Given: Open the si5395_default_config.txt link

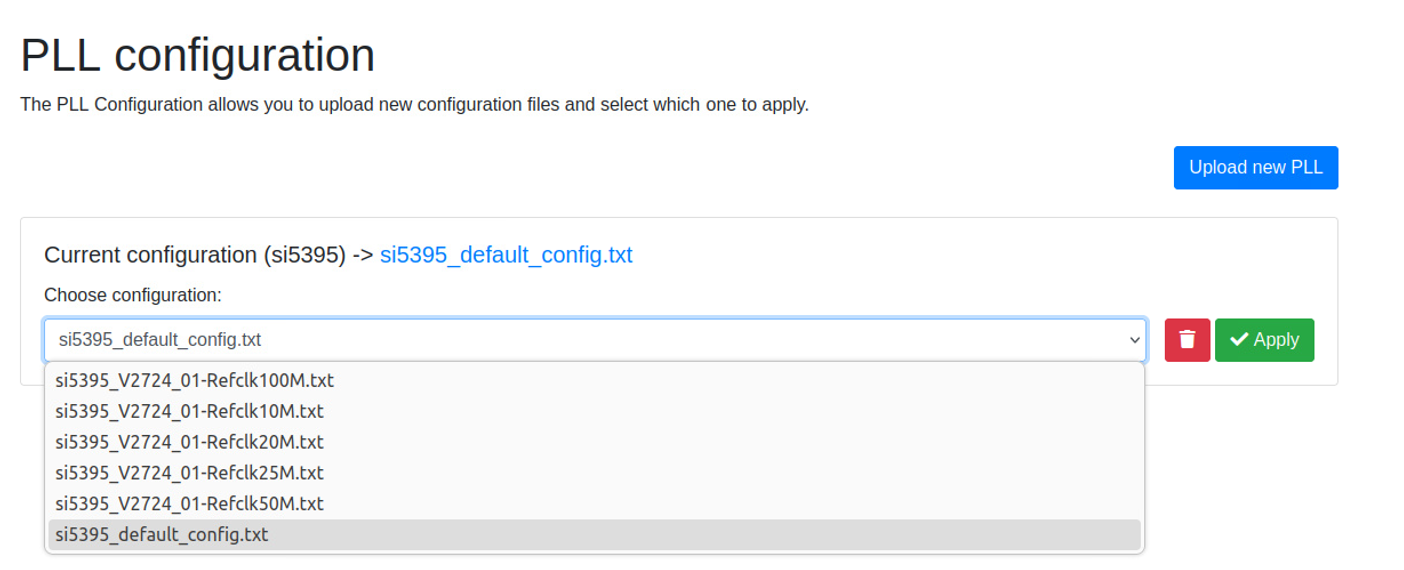Looking at the screenshot, I should [506, 255].
